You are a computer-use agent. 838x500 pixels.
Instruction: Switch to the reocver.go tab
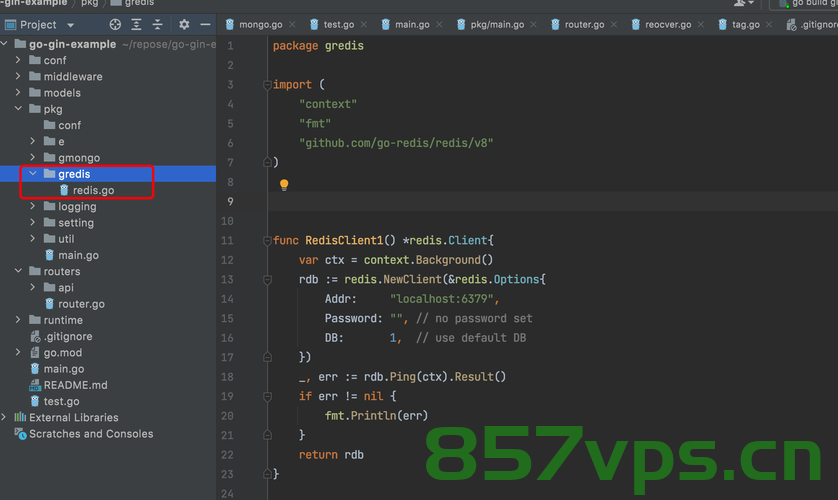(668, 25)
